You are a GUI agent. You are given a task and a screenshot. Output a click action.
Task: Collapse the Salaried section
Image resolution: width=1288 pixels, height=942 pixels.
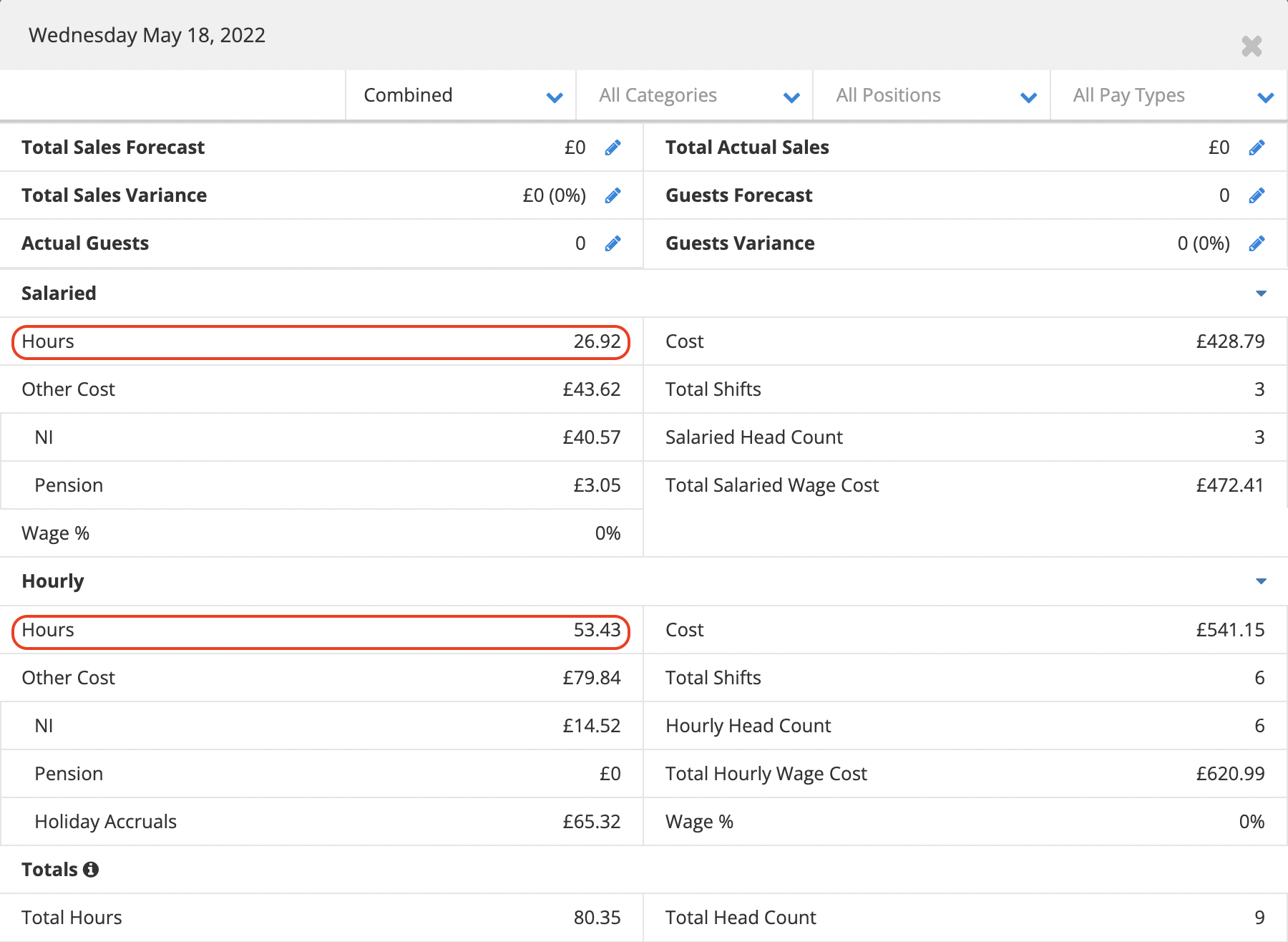(x=1261, y=293)
